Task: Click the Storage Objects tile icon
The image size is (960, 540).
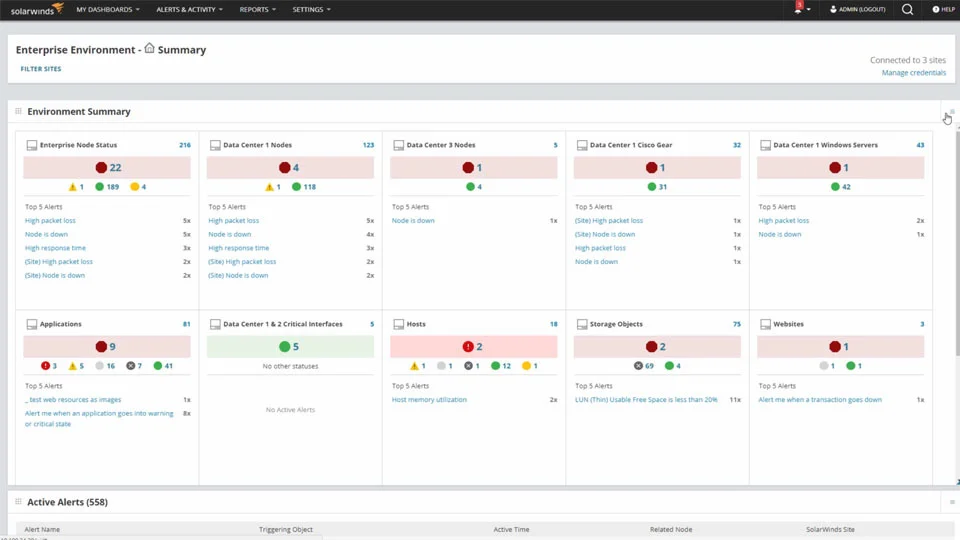Action: (x=582, y=324)
